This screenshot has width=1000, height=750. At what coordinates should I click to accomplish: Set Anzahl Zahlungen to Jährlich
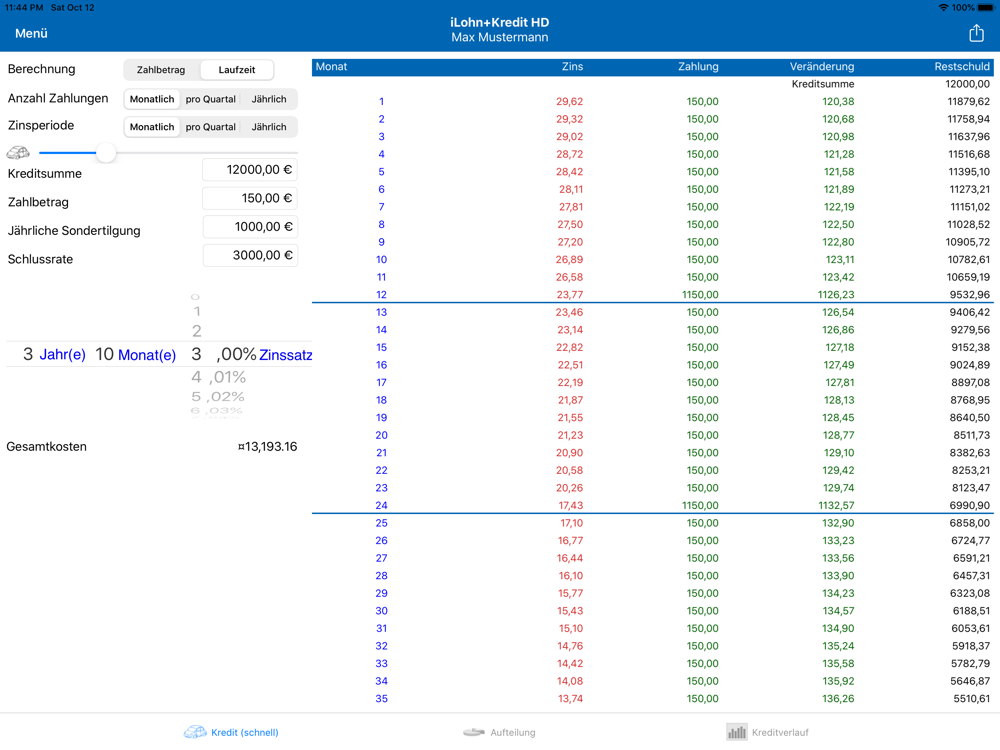pyautogui.click(x=269, y=99)
